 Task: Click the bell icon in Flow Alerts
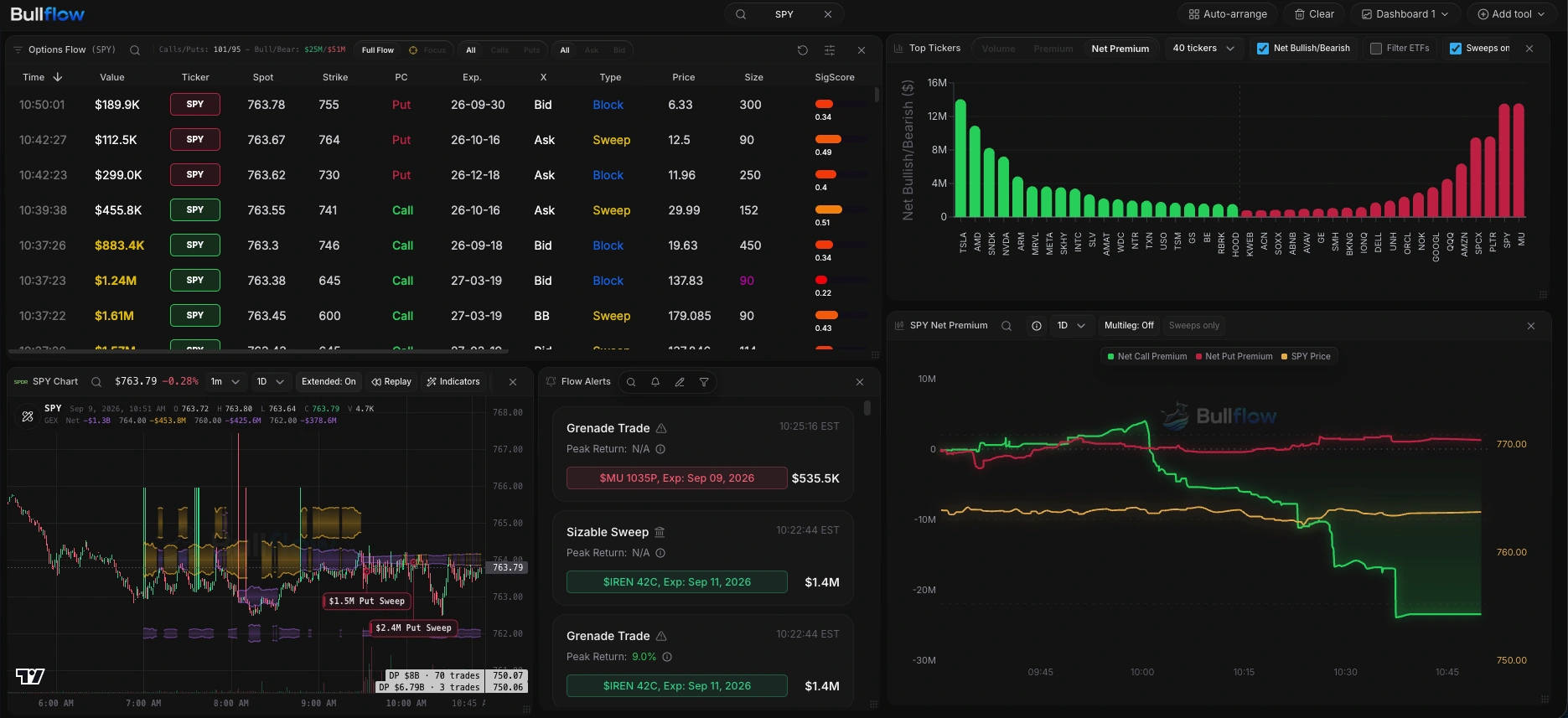[x=655, y=382]
